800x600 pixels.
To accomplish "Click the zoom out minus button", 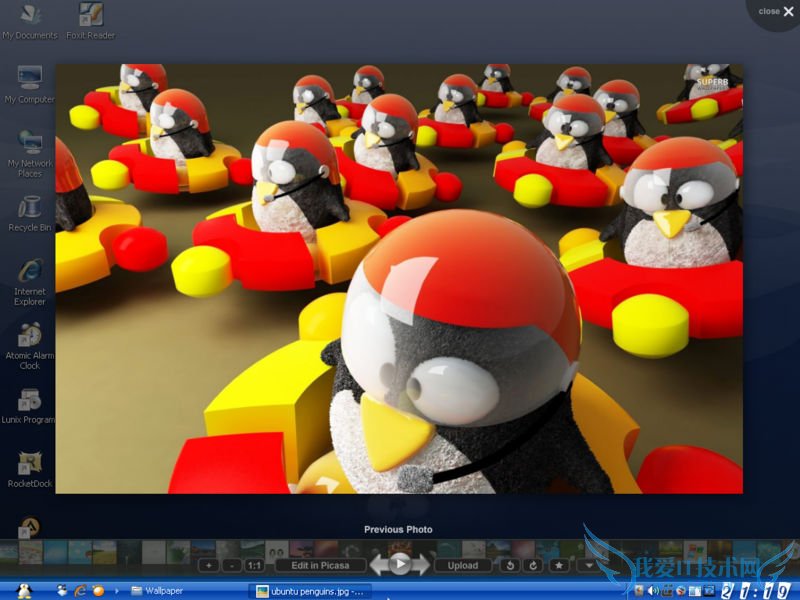I will (232, 566).
